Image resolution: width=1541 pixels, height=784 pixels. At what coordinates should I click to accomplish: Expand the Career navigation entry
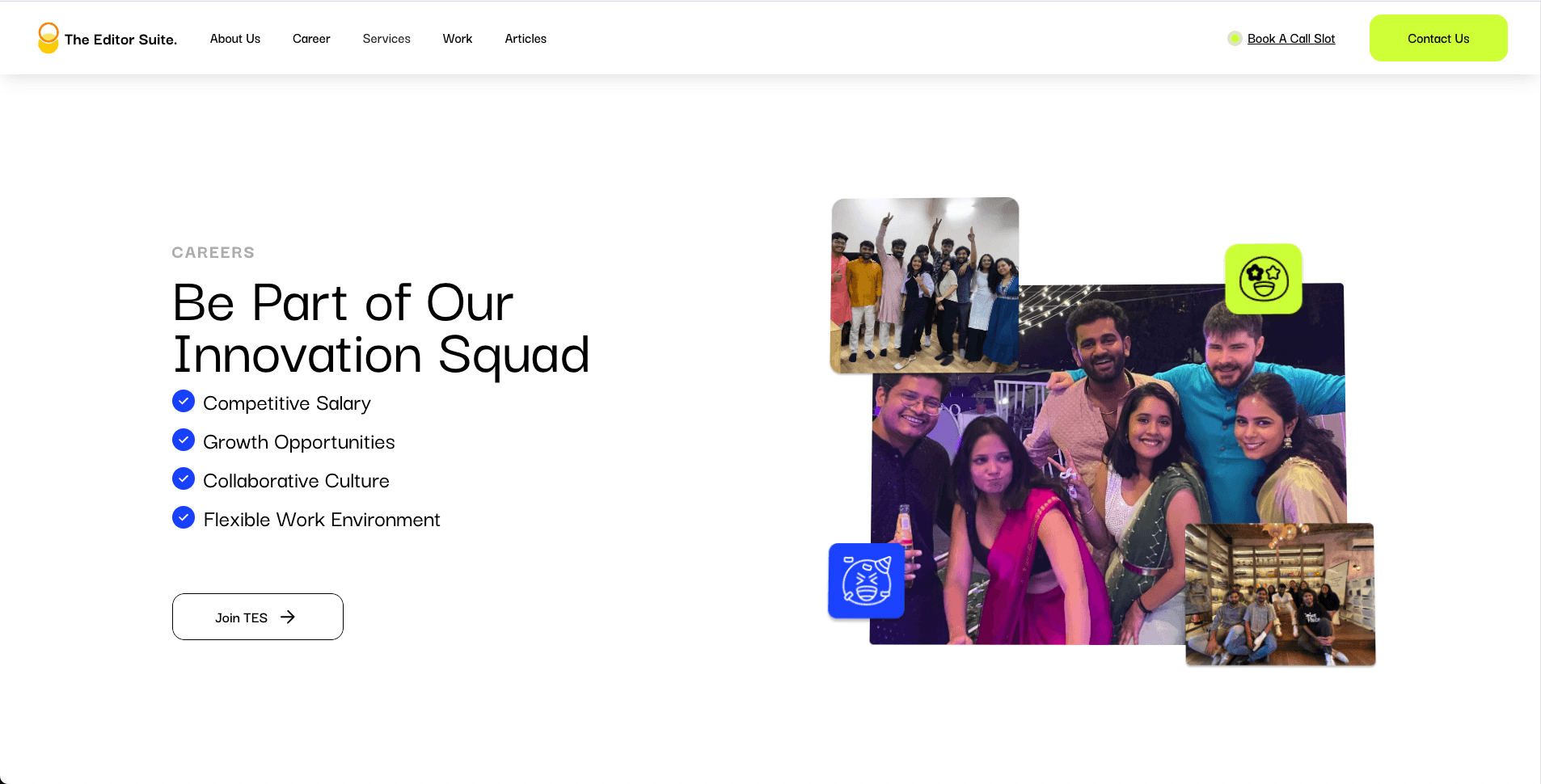pyautogui.click(x=311, y=38)
